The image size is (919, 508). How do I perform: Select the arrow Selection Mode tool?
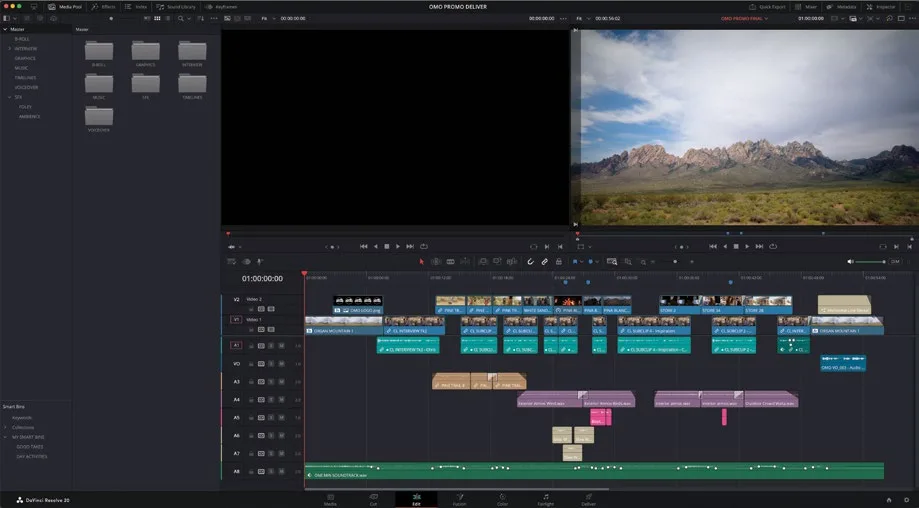click(421, 261)
